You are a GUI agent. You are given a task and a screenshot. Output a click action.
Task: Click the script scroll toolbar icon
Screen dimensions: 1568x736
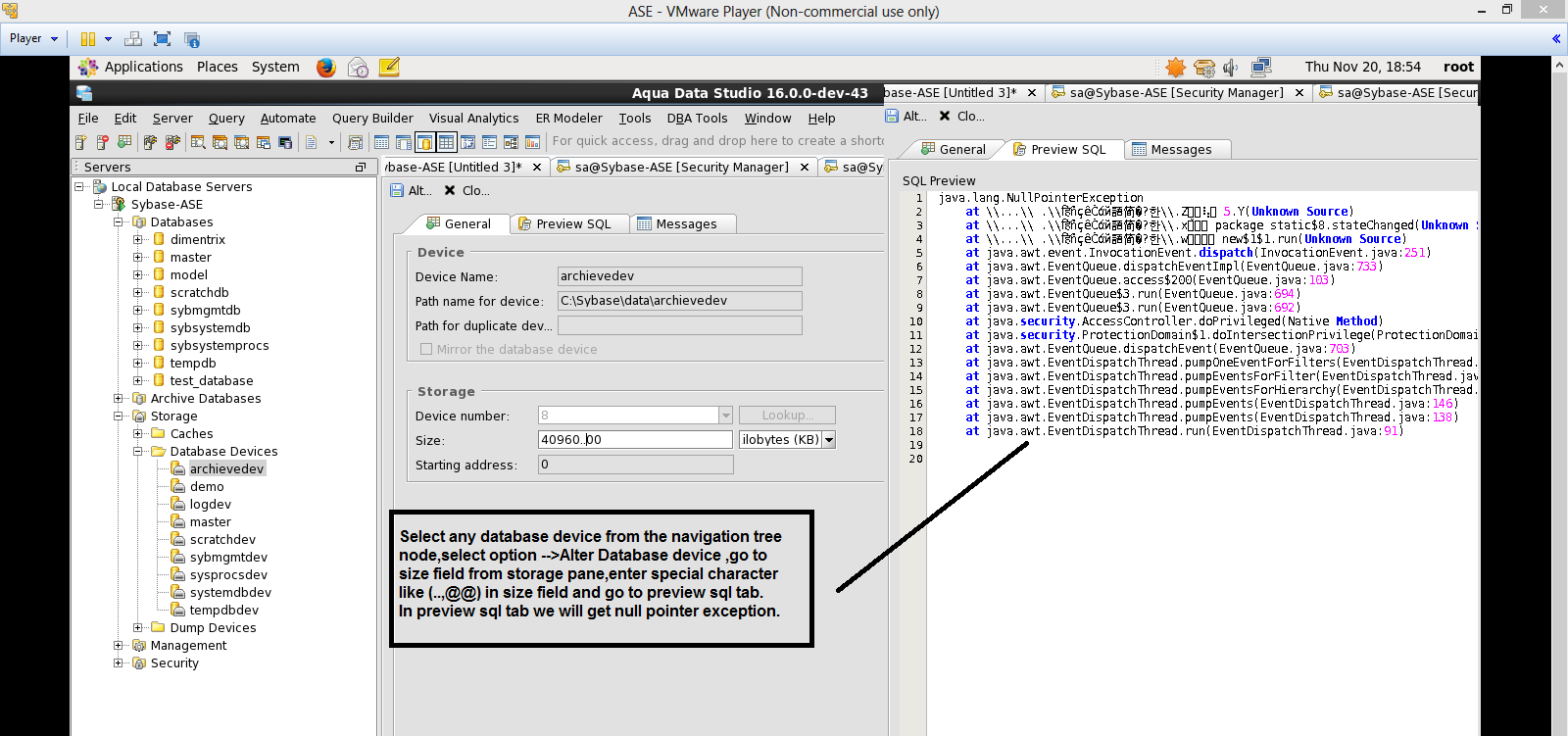point(355,142)
